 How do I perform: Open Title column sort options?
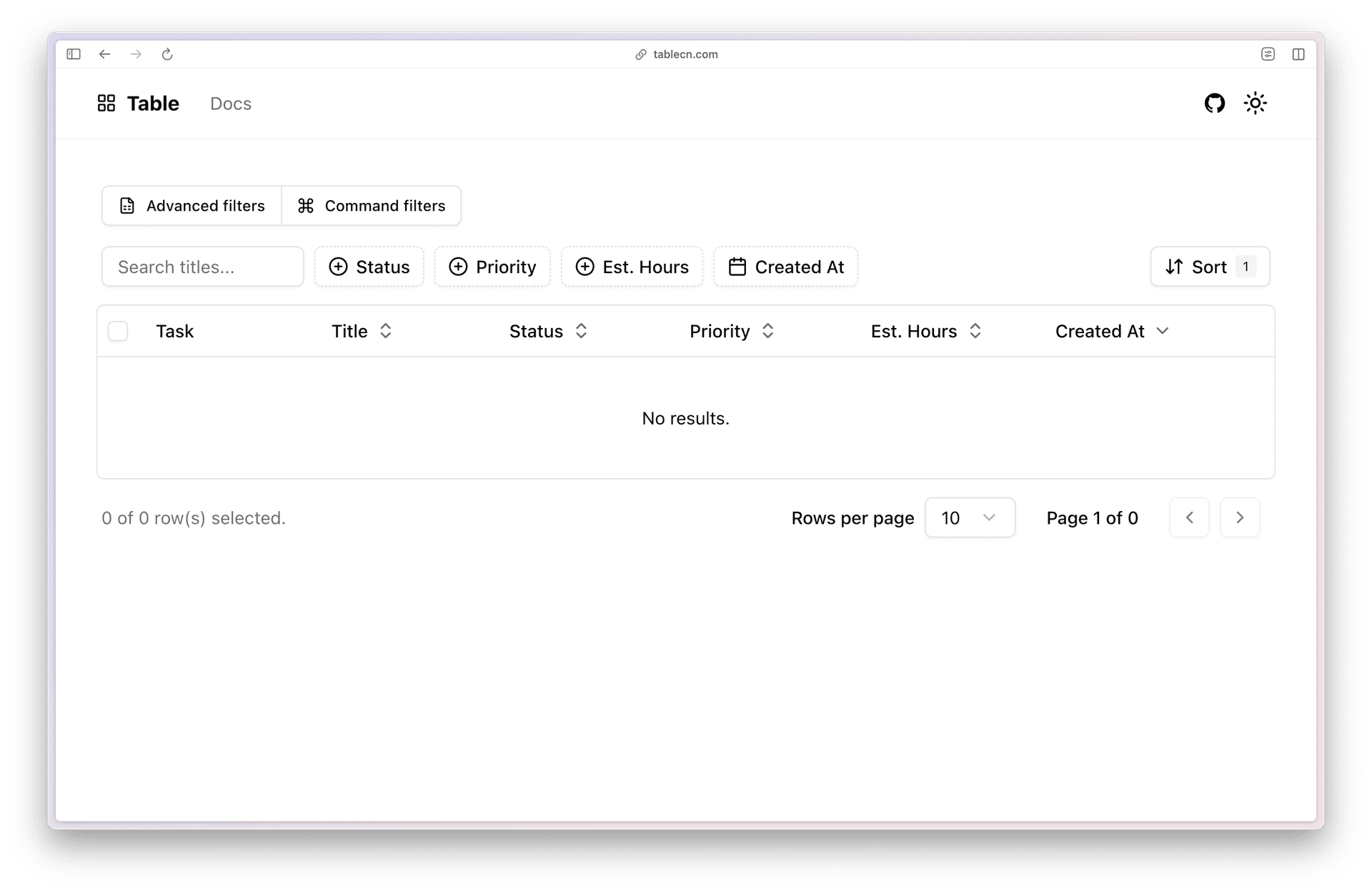[x=362, y=331]
